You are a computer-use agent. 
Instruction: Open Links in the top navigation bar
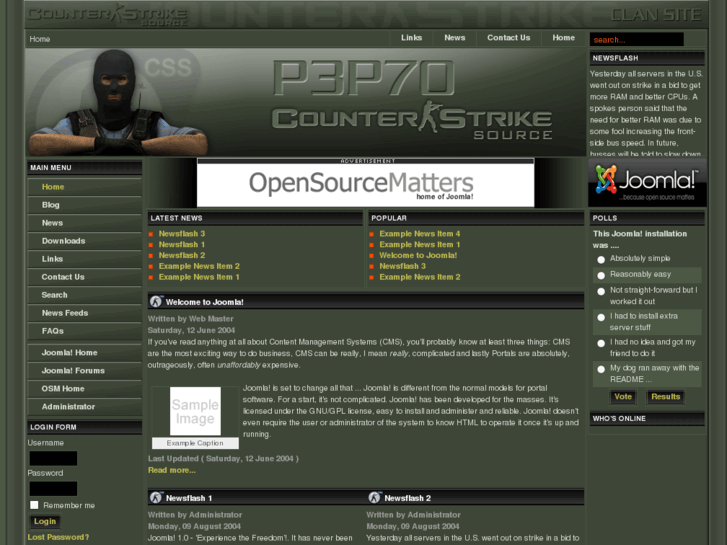click(411, 38)
